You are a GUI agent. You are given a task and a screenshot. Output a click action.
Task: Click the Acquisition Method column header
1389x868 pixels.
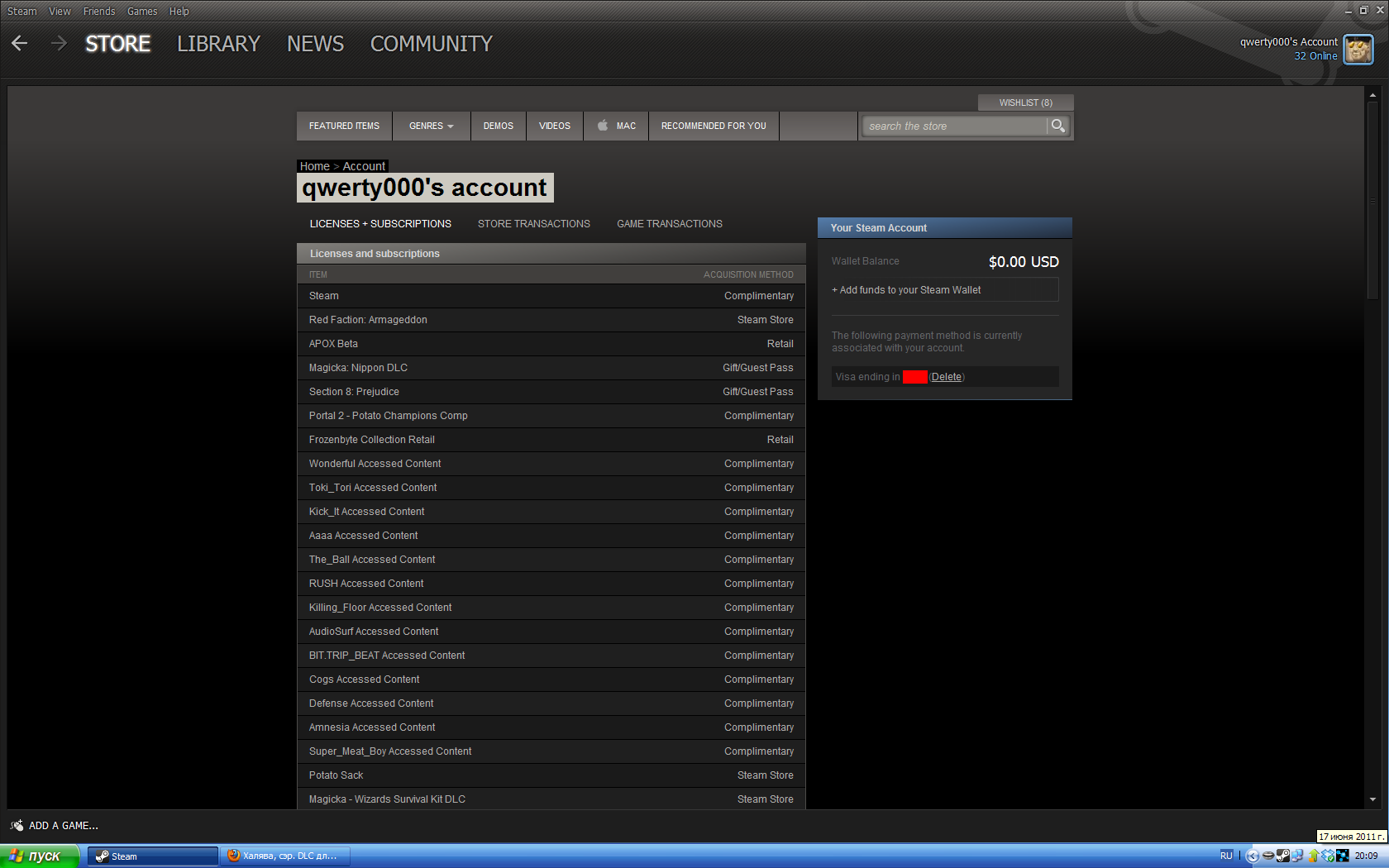pyautogui.click(x=748, y=274)
